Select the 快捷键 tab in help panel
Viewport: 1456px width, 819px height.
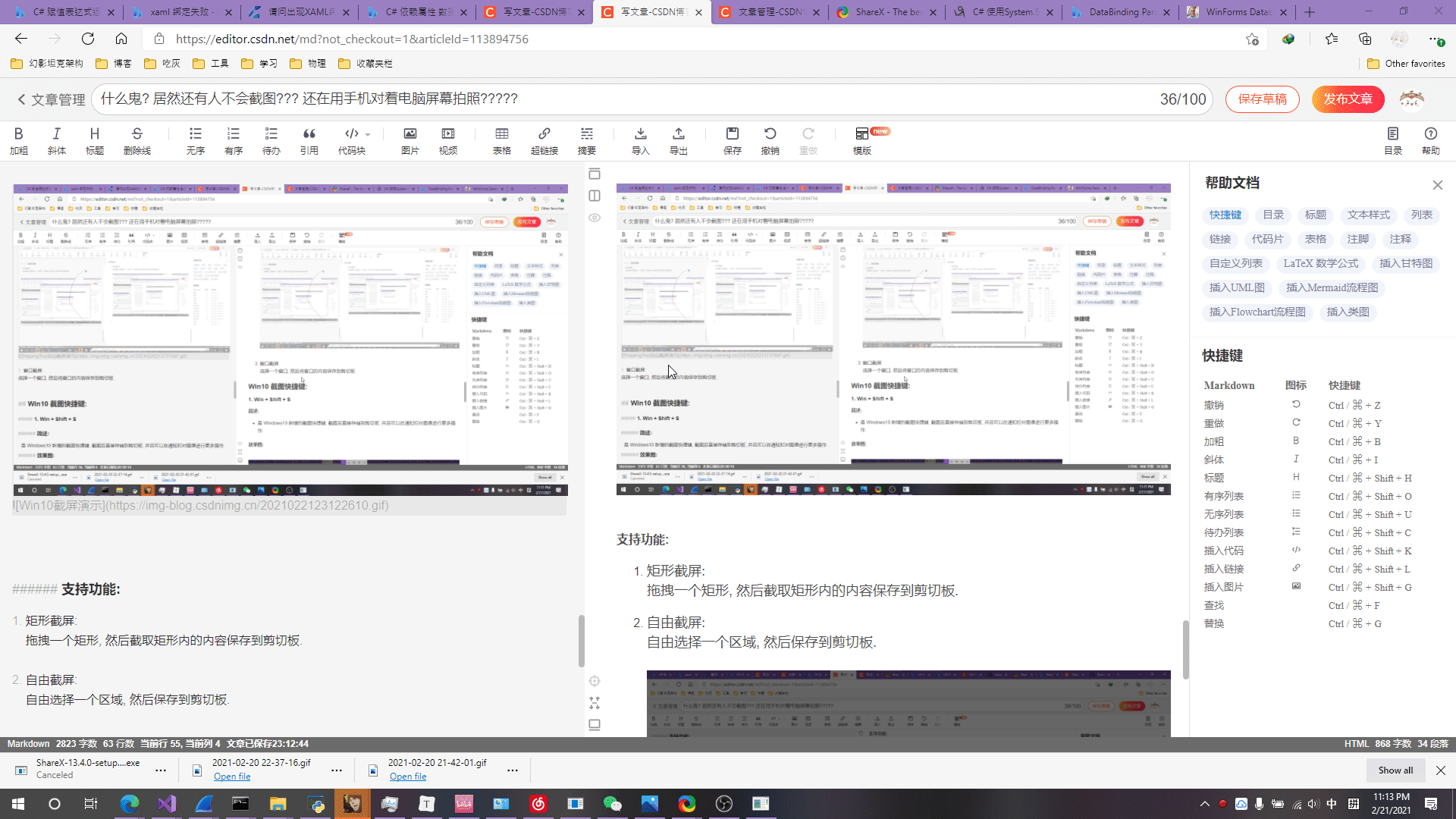coord(1225,214)
